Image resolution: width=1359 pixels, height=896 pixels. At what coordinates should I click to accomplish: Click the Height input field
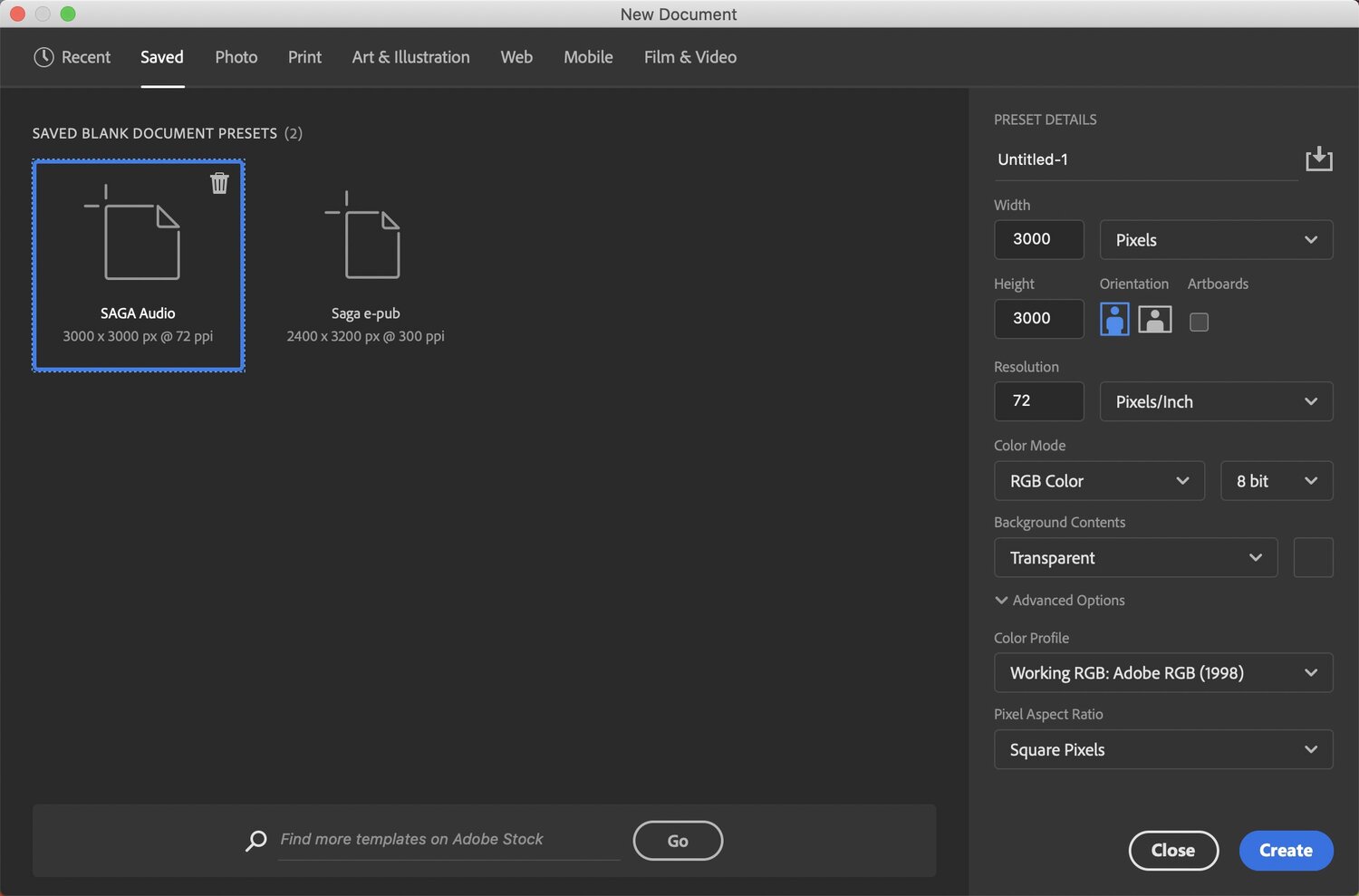tap(1039, 319)
